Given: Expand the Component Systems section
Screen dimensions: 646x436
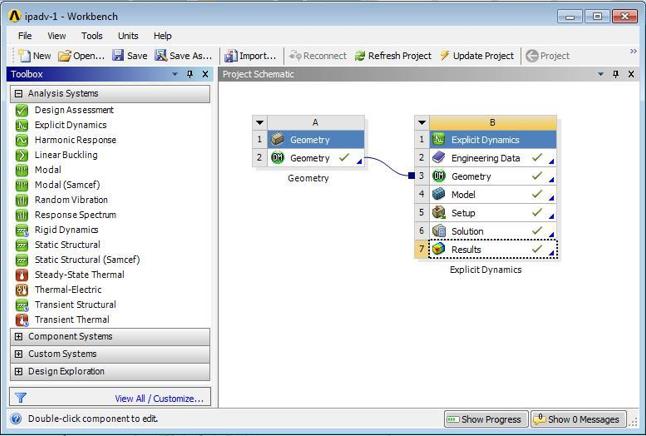Looking at the screenshot, I should pos(18,337).
